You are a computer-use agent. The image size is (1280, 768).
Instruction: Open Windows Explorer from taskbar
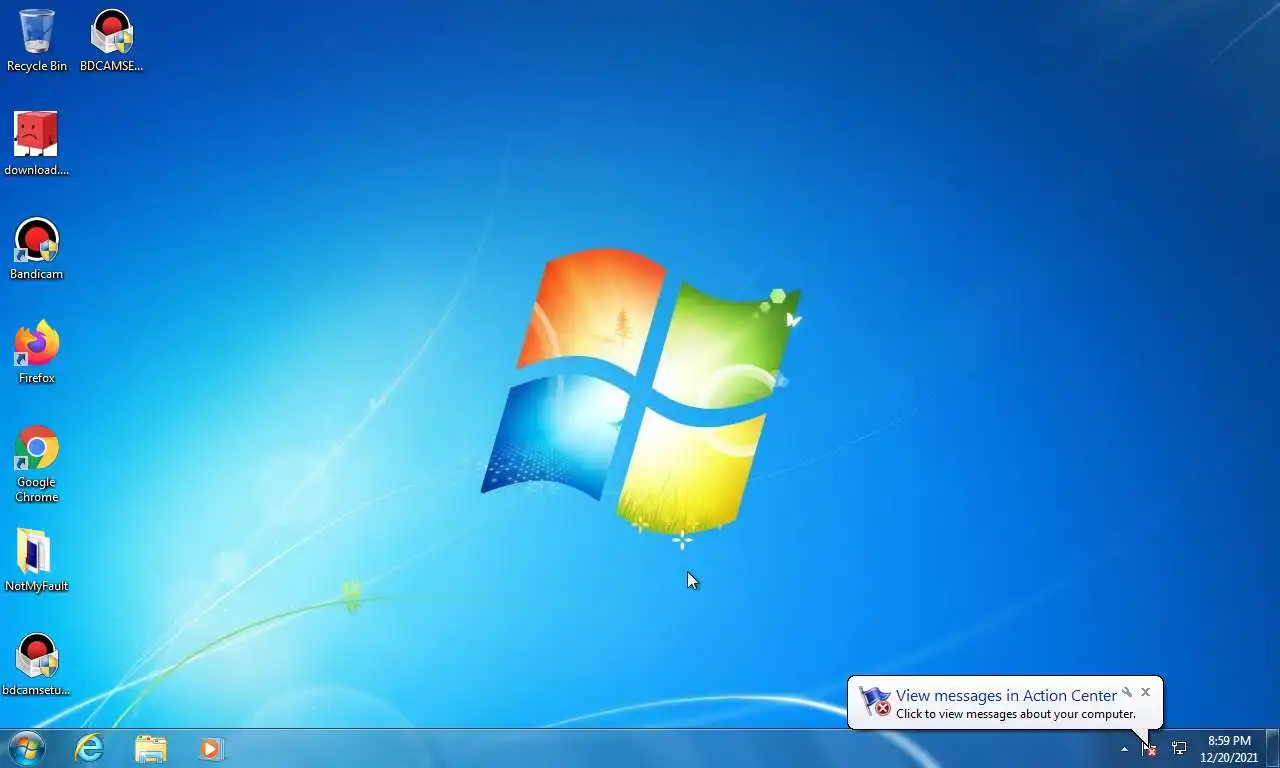151,748
